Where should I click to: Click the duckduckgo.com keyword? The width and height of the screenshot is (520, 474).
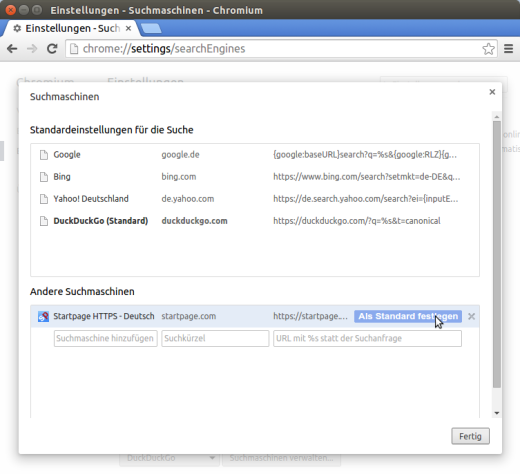194,221
